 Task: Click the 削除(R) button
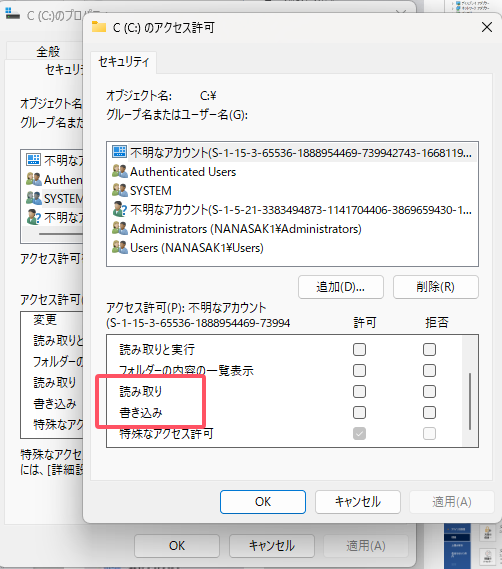[436, 287]
